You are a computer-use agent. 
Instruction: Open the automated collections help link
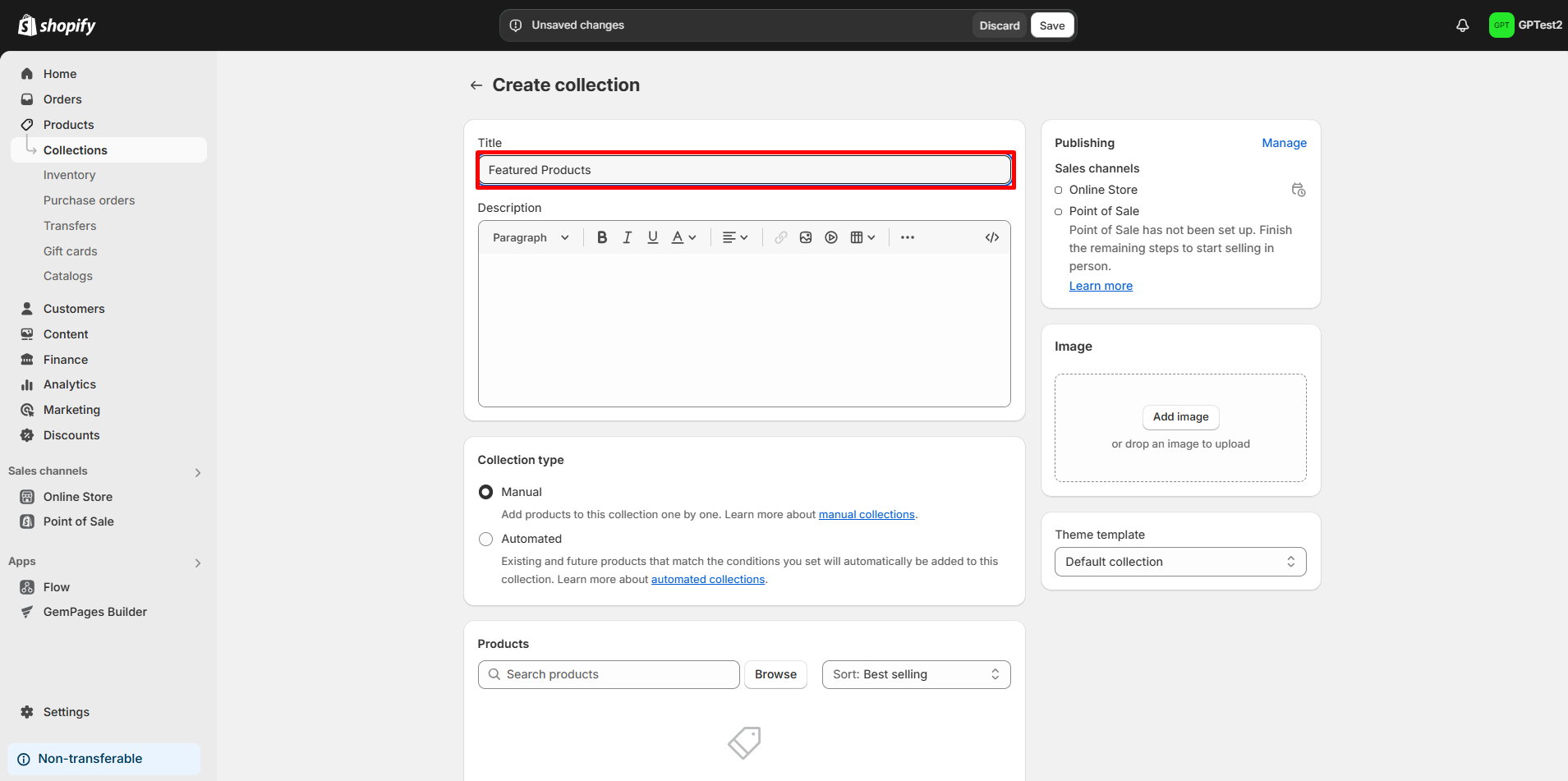(x=707, y=579)
